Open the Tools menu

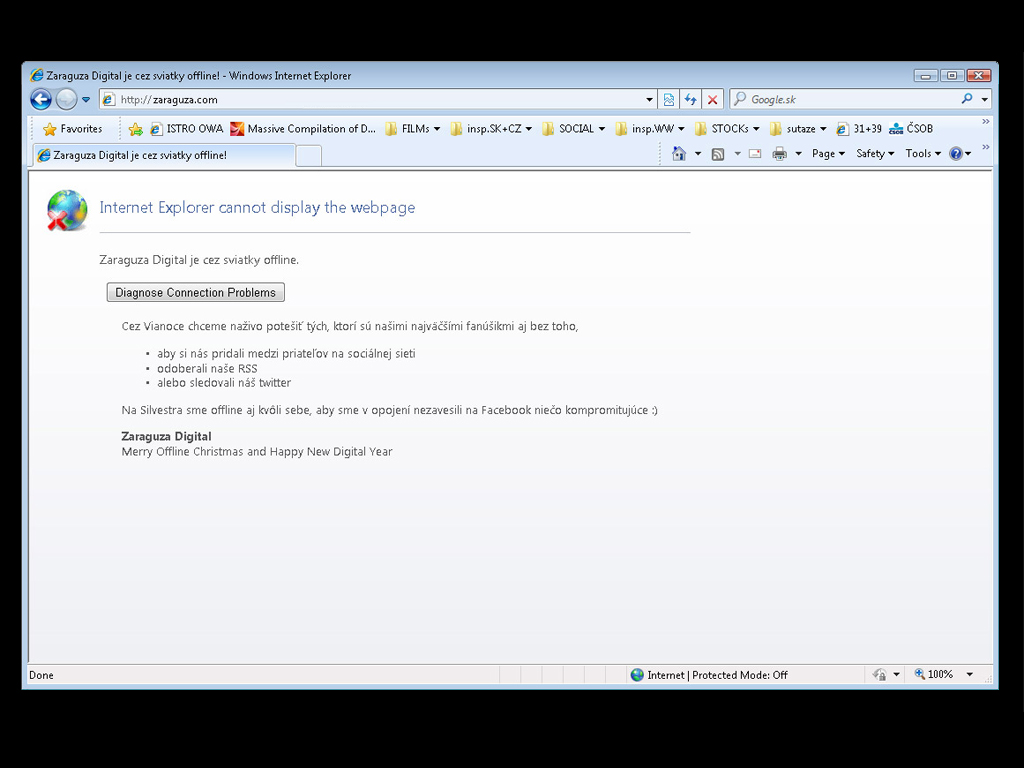coord(923,153)
